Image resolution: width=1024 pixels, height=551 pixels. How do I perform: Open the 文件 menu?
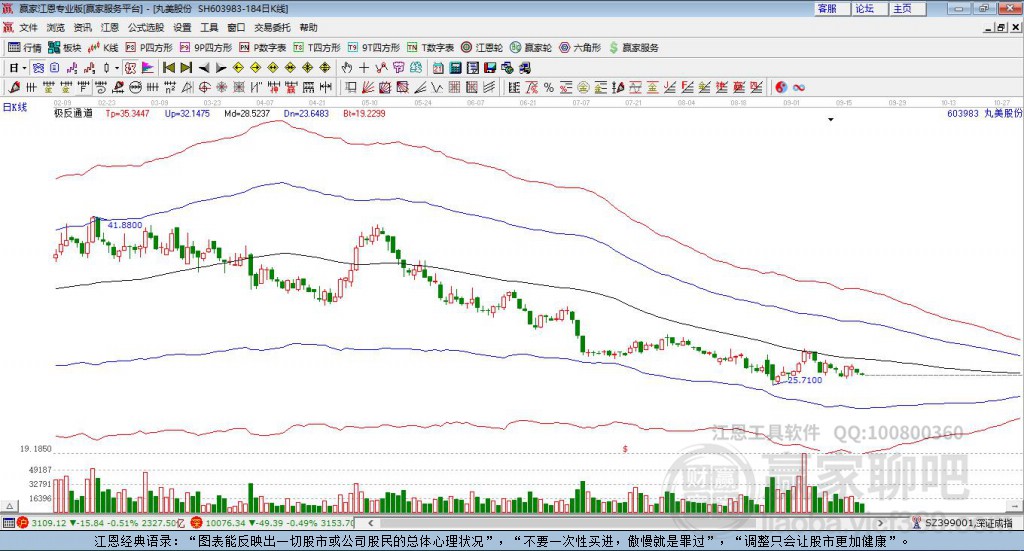point(28,27)
